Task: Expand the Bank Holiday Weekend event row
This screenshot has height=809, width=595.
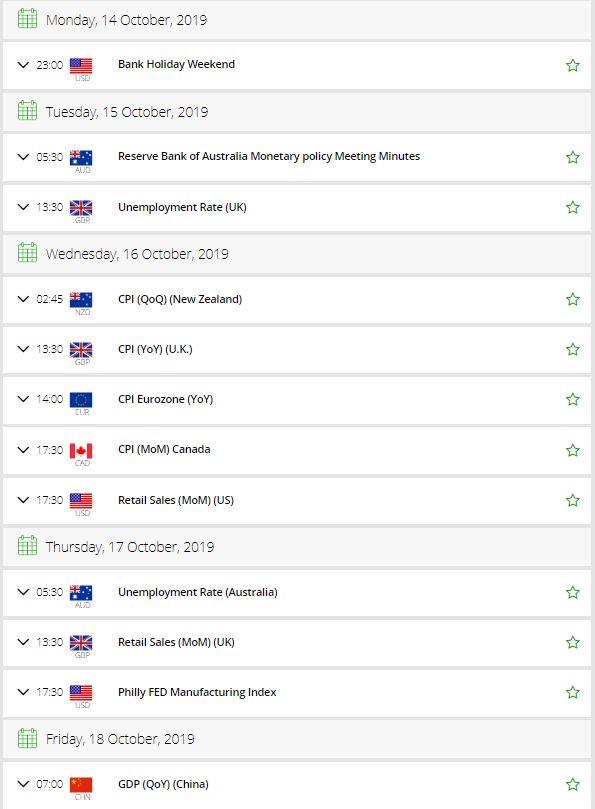Action: (23, 65)
